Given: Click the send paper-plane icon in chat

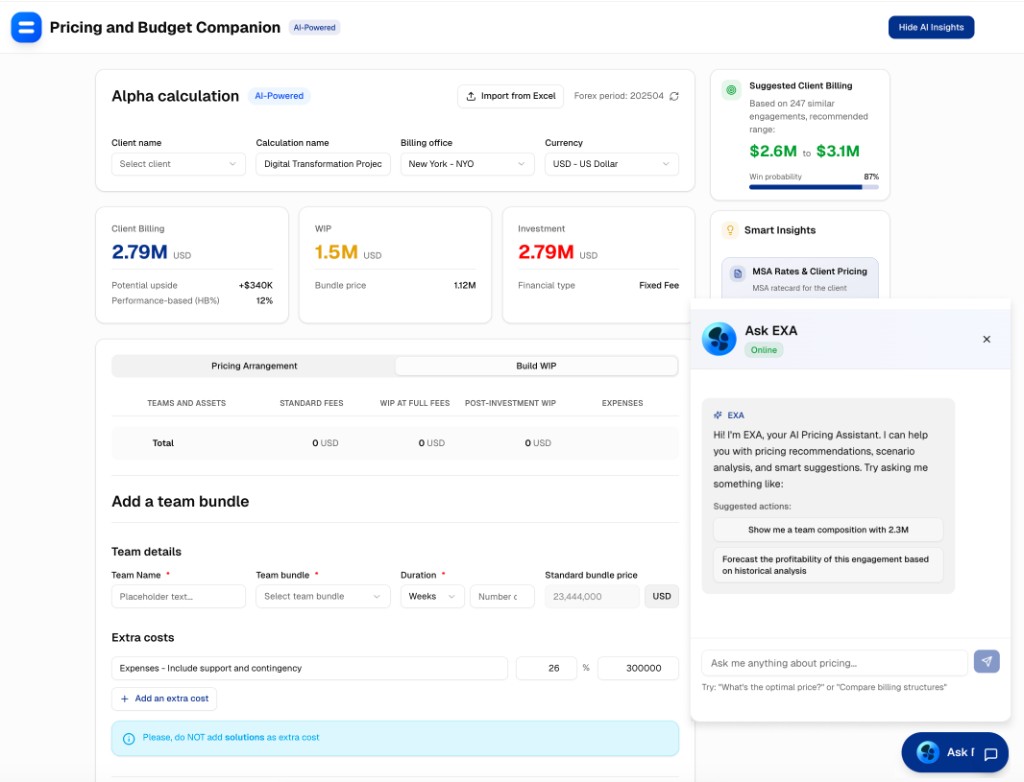Looking at the screenshot, I should (986, 661).
